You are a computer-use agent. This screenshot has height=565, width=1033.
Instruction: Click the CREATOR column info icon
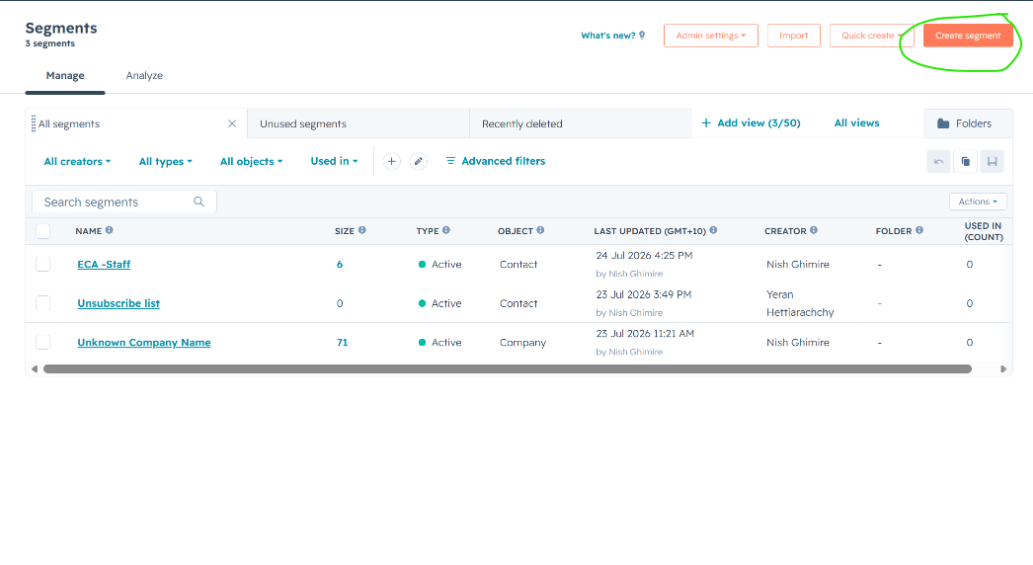pos(814,230)
